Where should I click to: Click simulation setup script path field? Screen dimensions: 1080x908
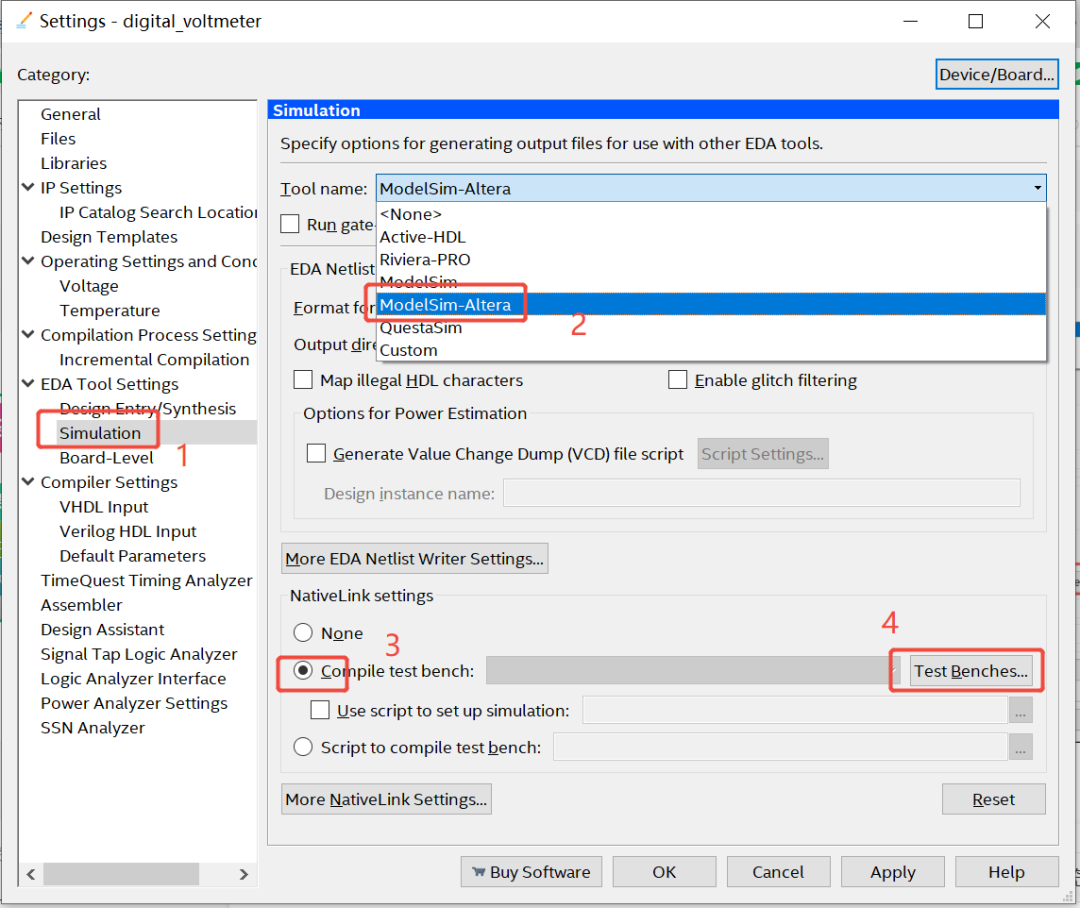click(795, 710)
